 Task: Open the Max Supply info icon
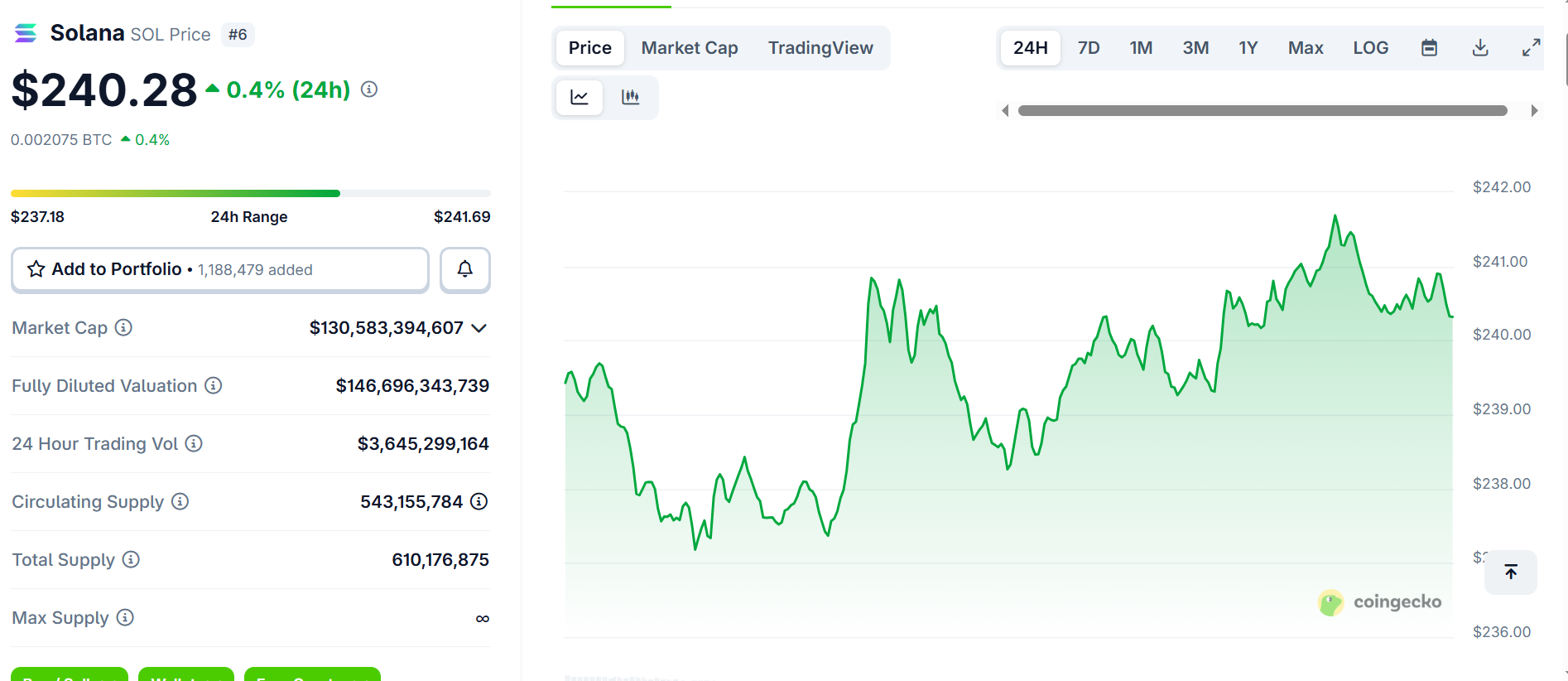coord(125,617)
